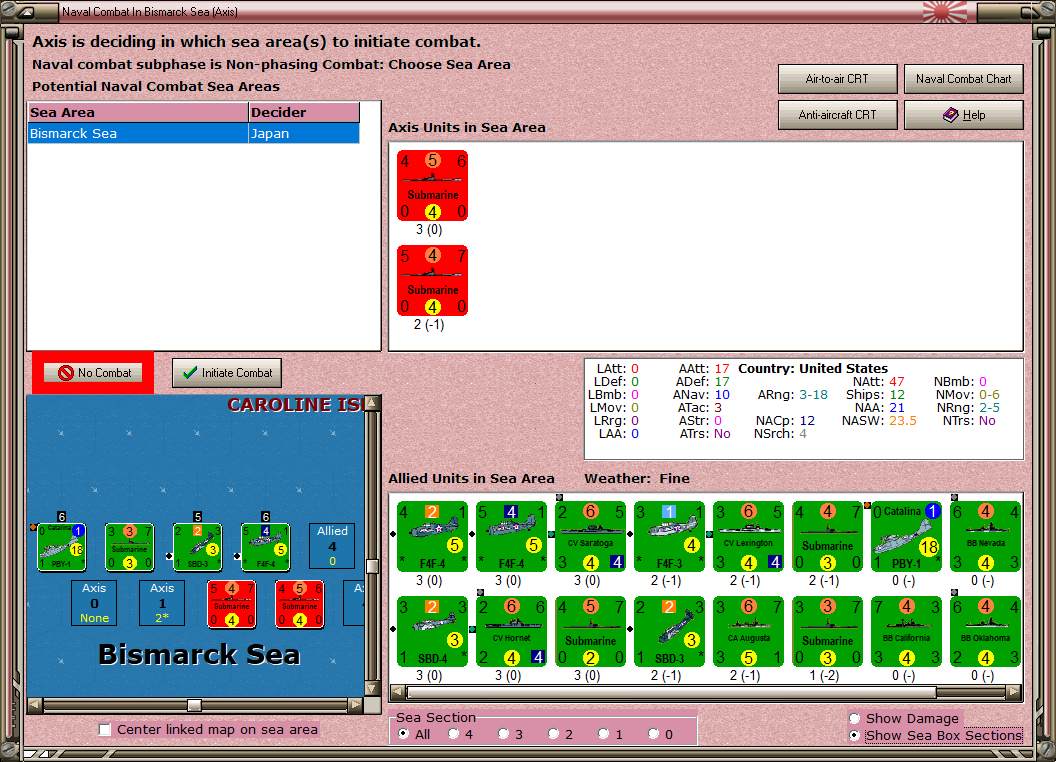Select the Allied Submarine unit with 4 4 7
The height and width of the screenshot is (762, 1056).
pos(827,536)
